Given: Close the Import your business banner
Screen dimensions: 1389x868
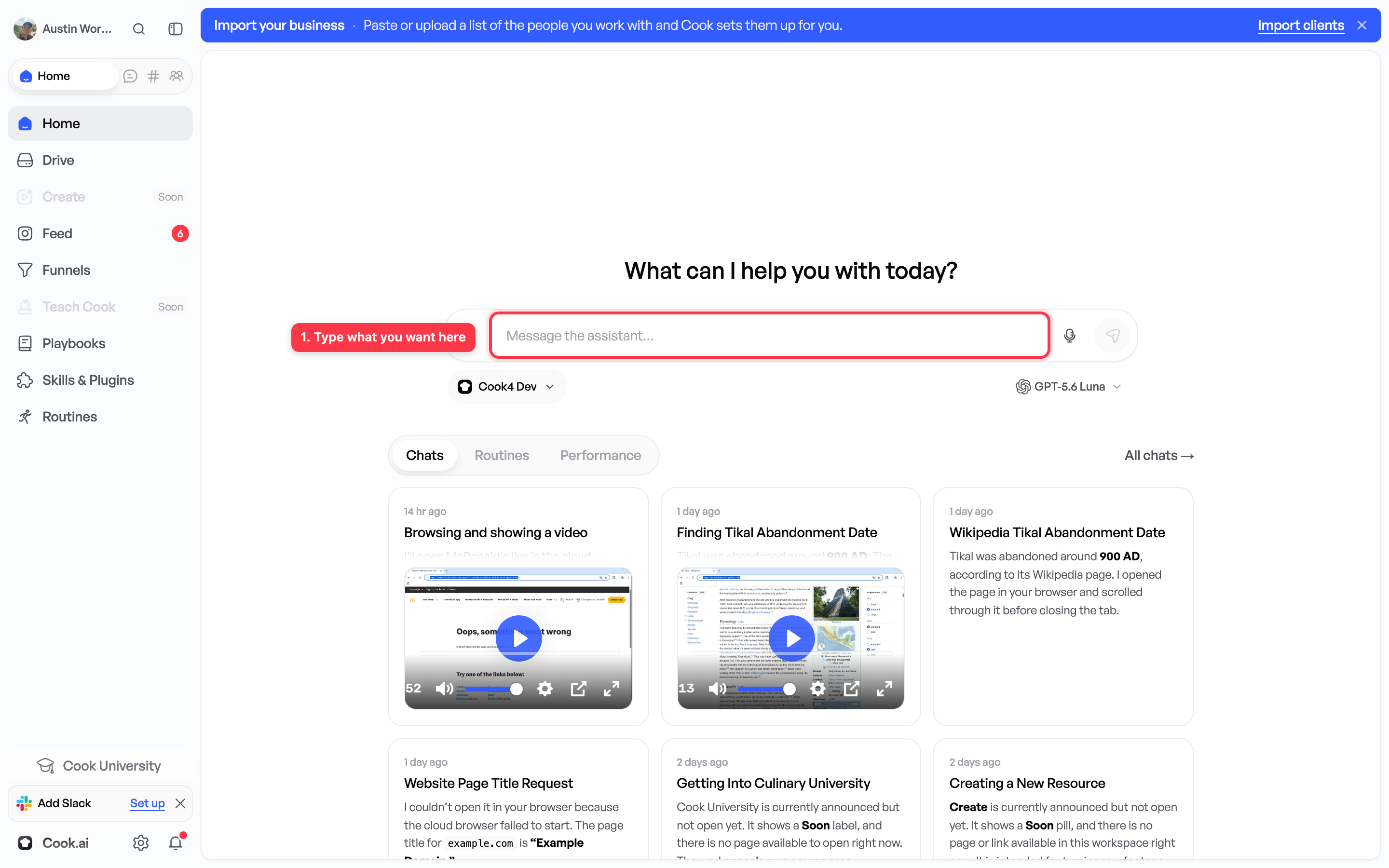Looking at the screenshot, I should pyautogui.click(x=1362, y=25).
